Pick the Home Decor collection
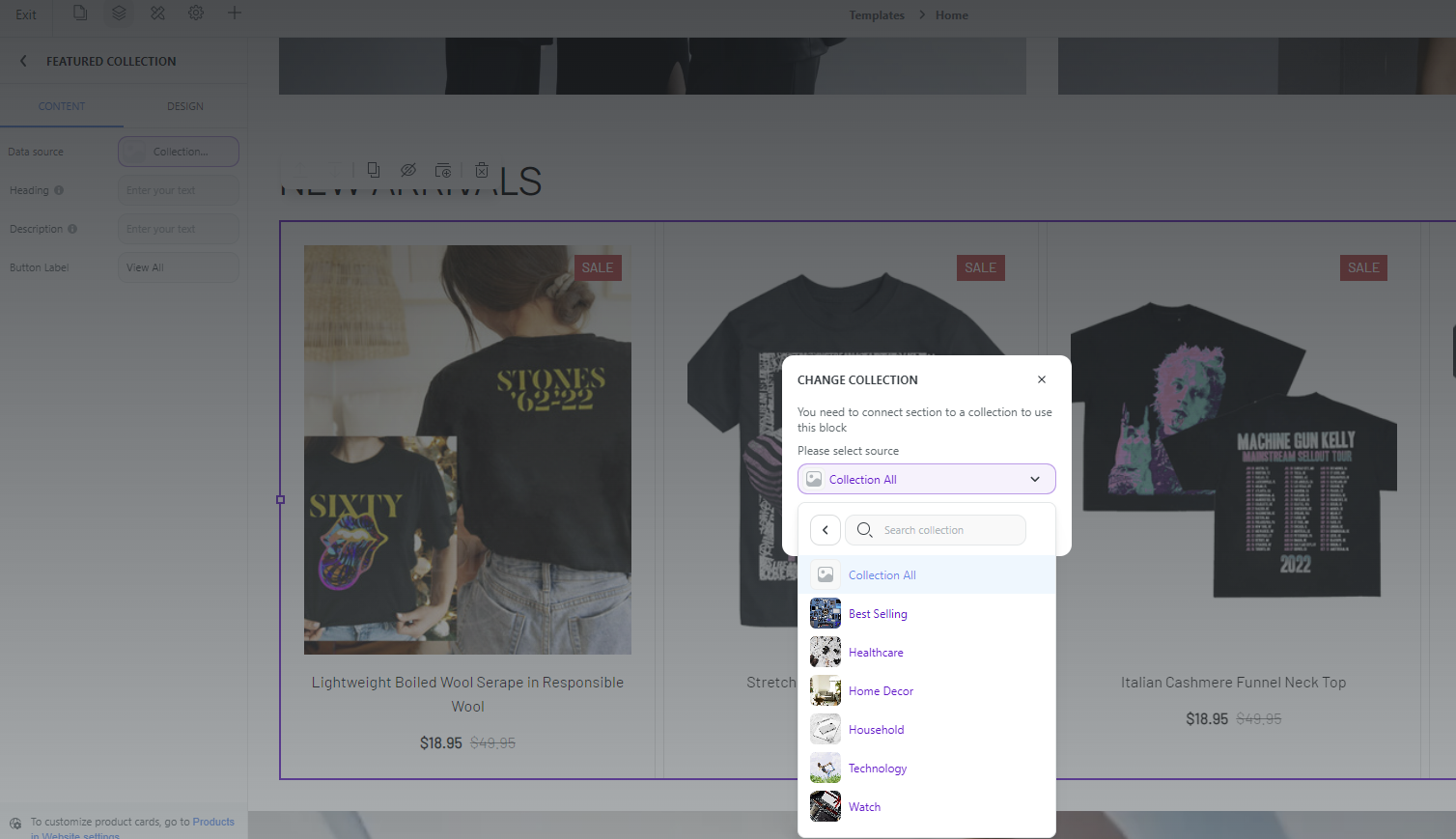This screenshot has height=839, width=1456. [x=927, y=690]
